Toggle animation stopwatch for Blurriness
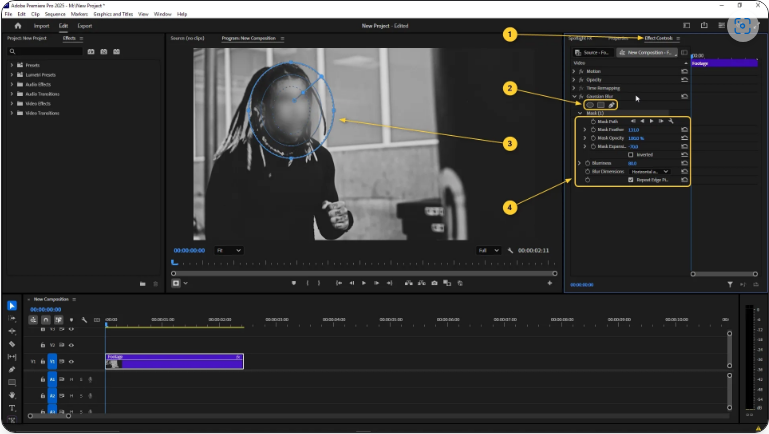This screenshot has width=769, height=434. click(x=588, y=163)
